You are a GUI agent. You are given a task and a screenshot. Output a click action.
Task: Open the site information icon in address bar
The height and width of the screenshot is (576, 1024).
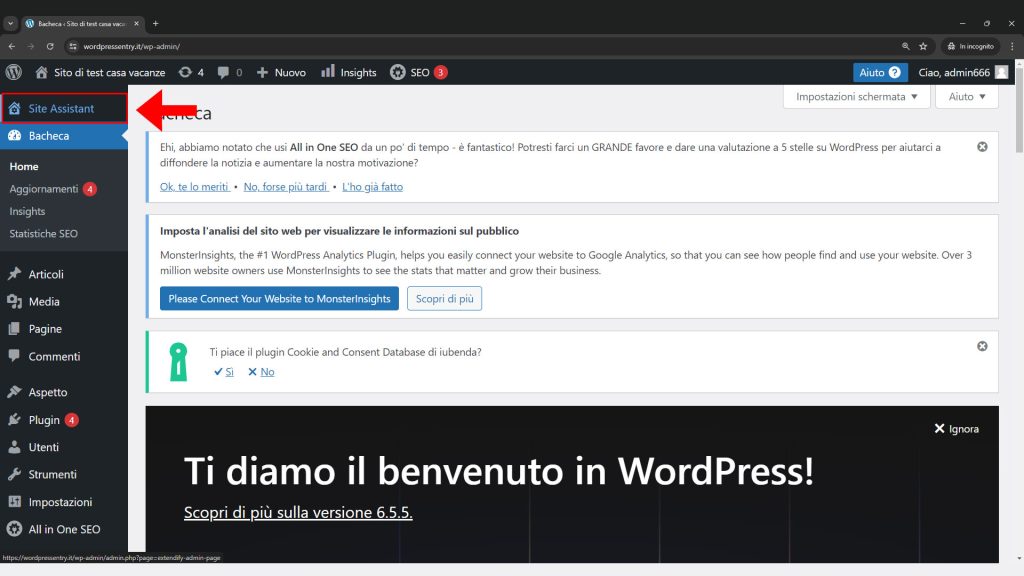coord(73,46)
